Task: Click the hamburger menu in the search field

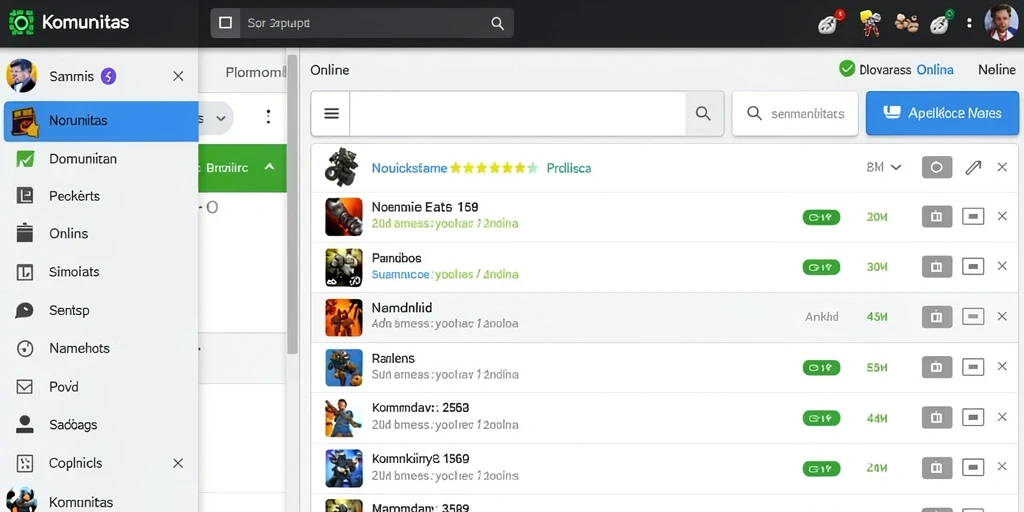Action: 331,114
